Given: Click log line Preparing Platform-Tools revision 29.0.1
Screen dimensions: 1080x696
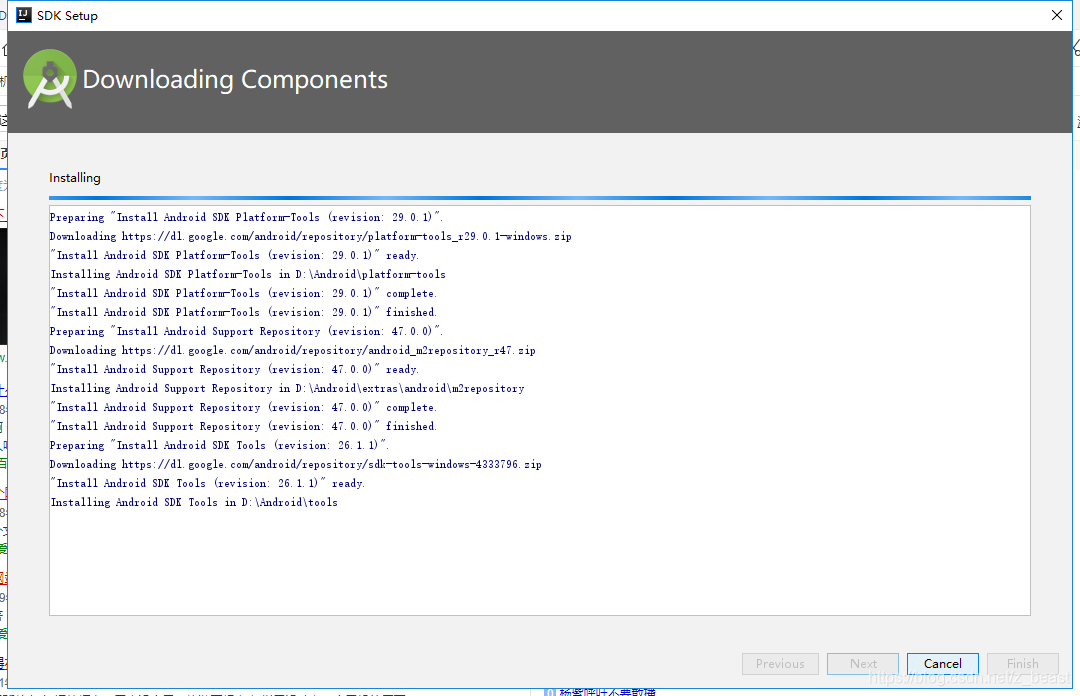Looking at the screenshot, I should tap(246, 217).
